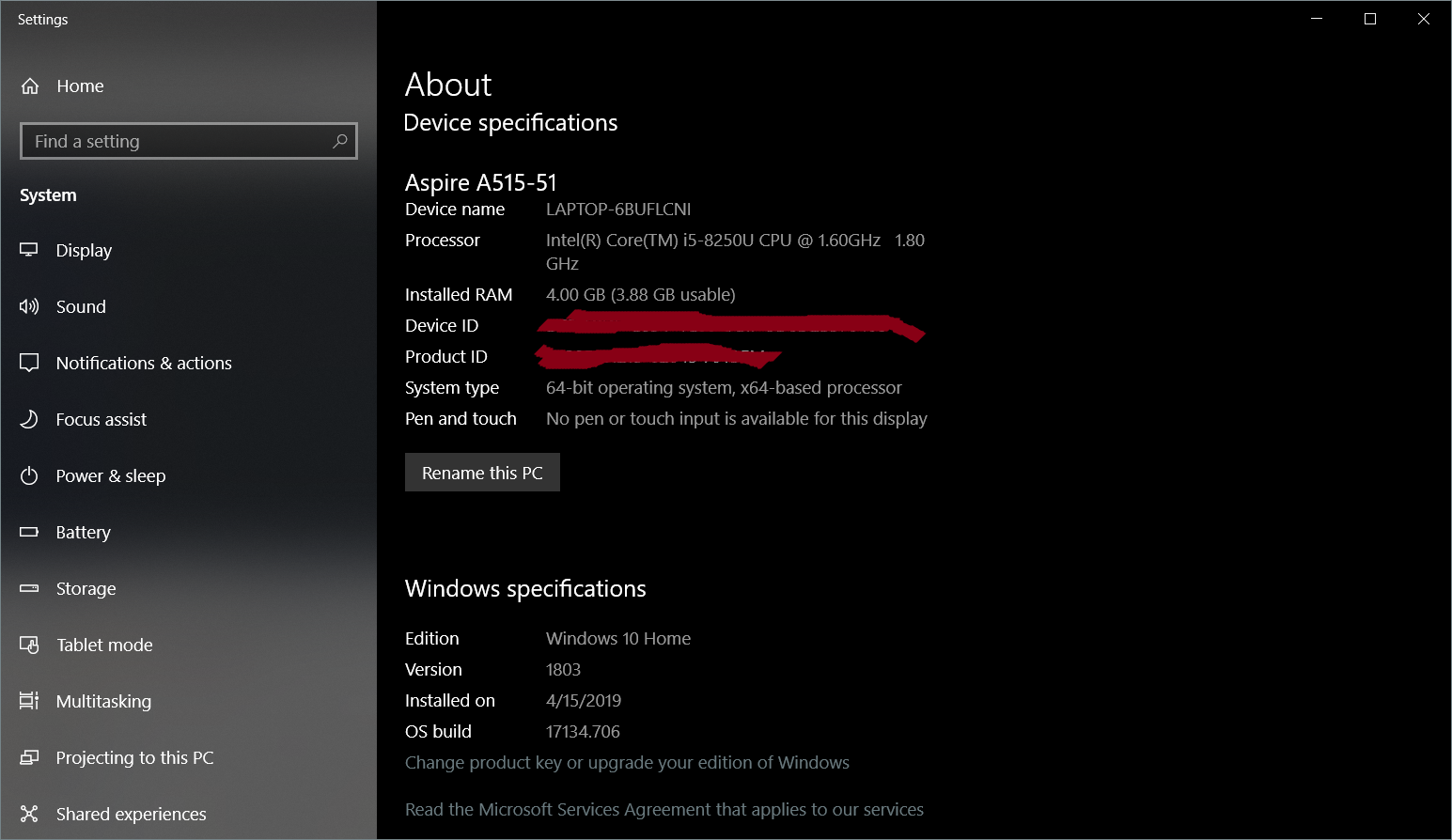
Task: Click the Notifications & actions icon
Action: [x=29, y=363]
